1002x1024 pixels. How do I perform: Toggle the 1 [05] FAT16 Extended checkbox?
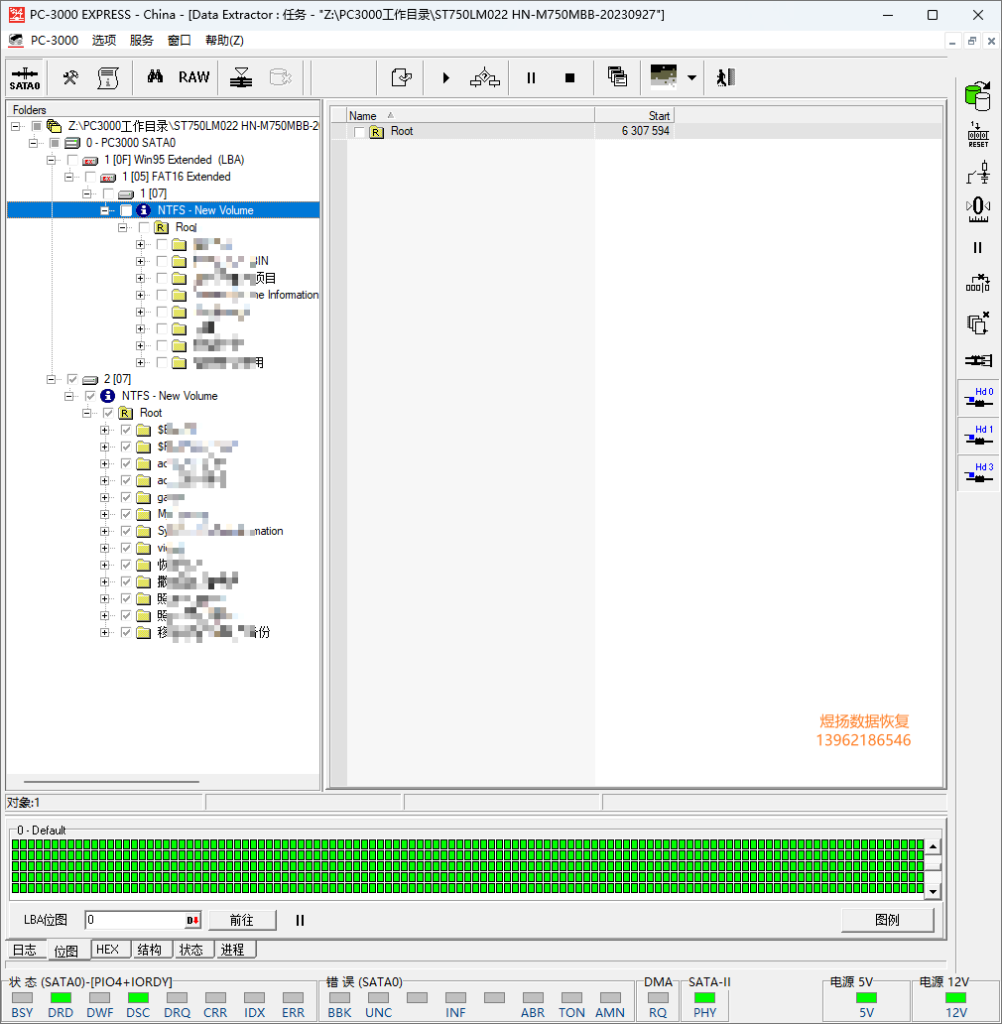pyautogui.click(x=90, y=177)
